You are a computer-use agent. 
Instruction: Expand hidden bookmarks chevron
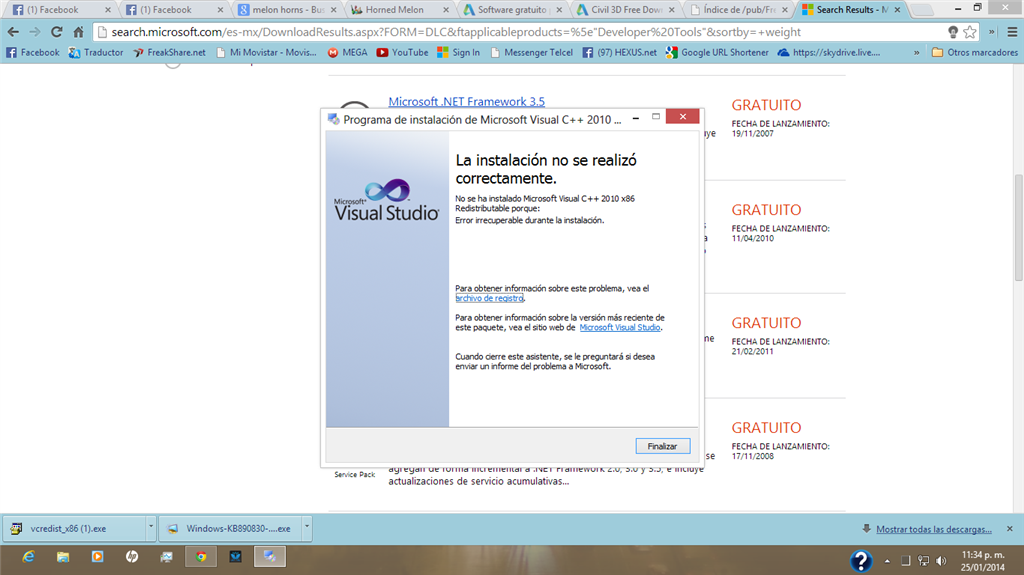[916, 52]
